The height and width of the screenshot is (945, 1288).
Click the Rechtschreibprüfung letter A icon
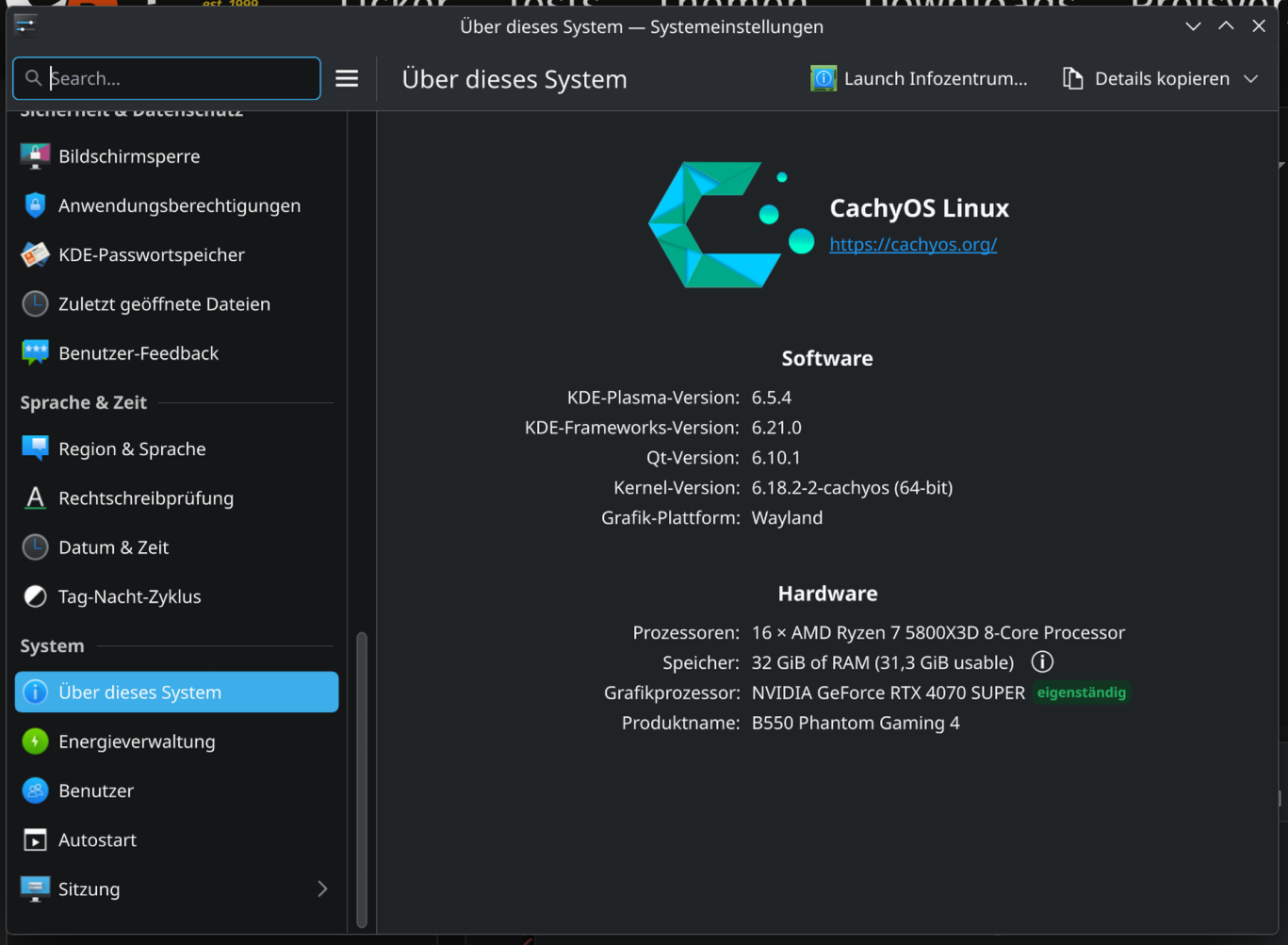click(x=35, y=497)
